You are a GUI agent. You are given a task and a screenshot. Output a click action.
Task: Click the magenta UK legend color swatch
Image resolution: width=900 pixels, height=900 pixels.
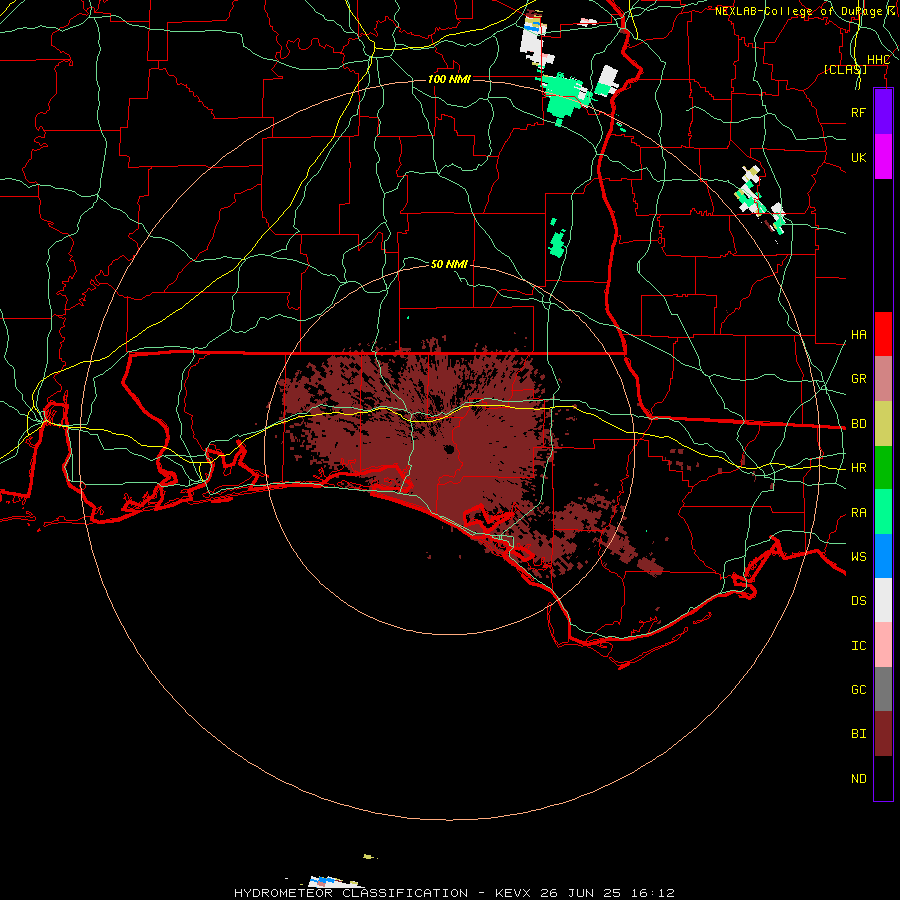click(x=883, y=157)
